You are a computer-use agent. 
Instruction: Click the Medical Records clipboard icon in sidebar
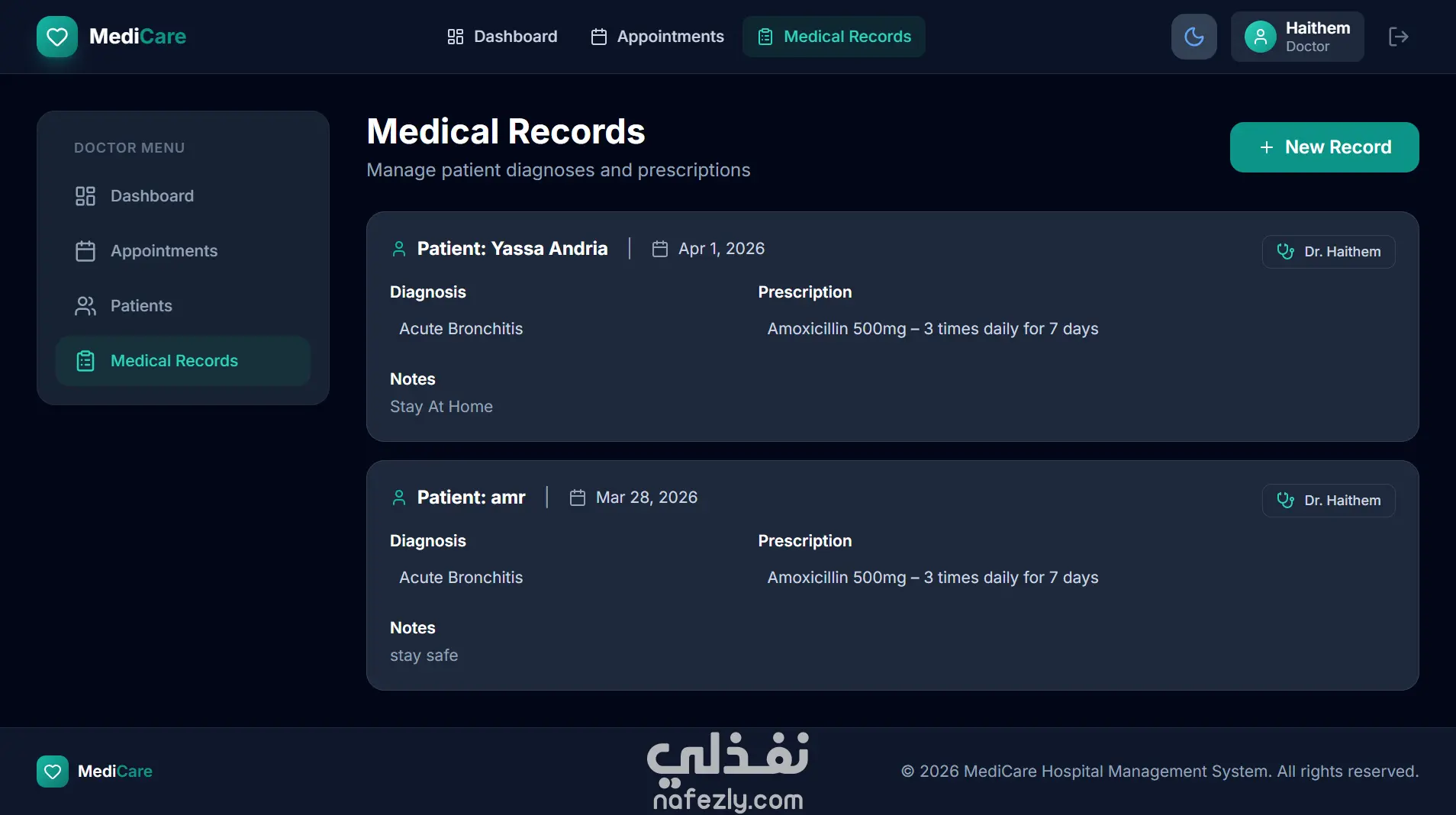coord(85,361)
